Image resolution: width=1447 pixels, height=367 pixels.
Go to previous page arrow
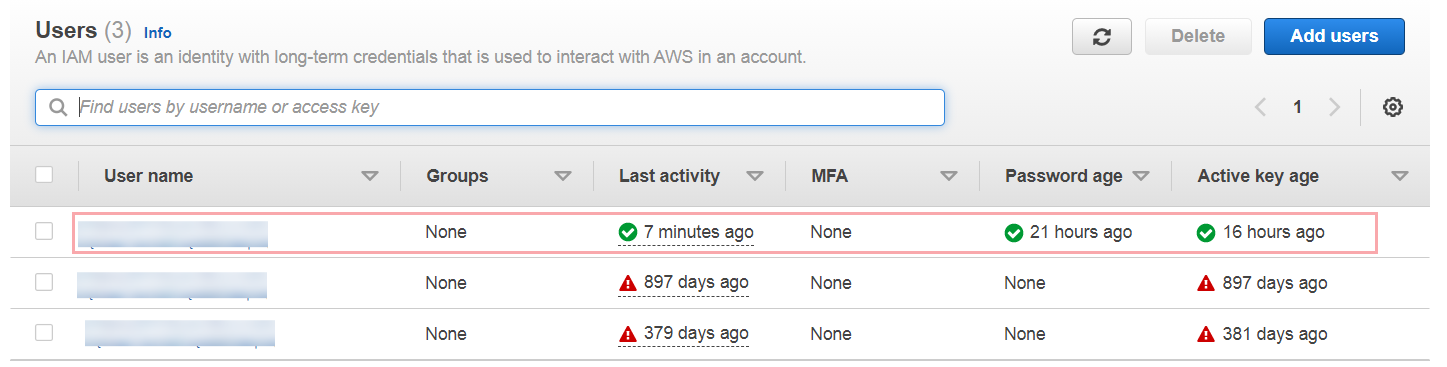[x=1260, y=107]
